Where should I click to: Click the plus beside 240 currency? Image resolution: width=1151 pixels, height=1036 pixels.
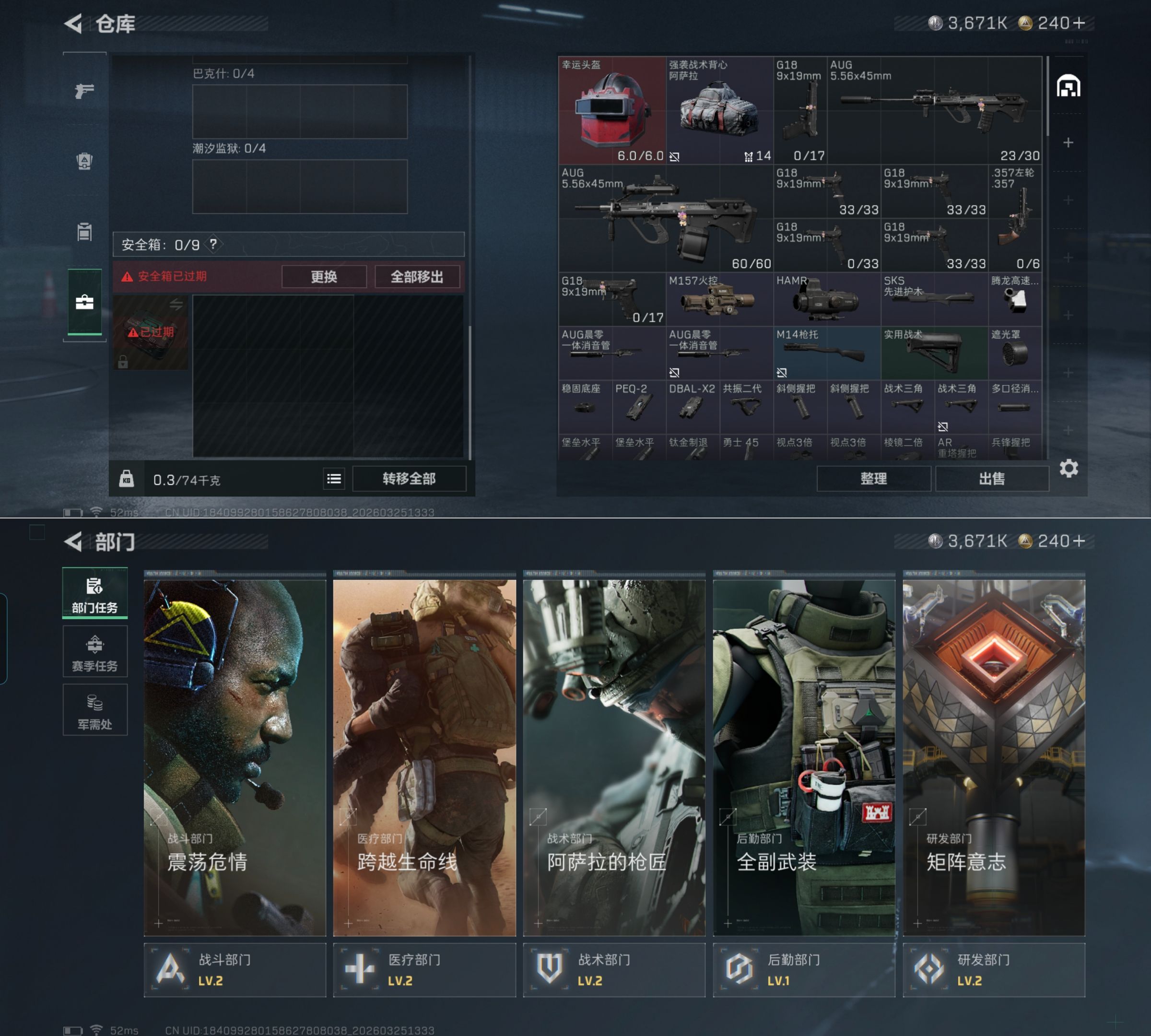pos(1079,23)
